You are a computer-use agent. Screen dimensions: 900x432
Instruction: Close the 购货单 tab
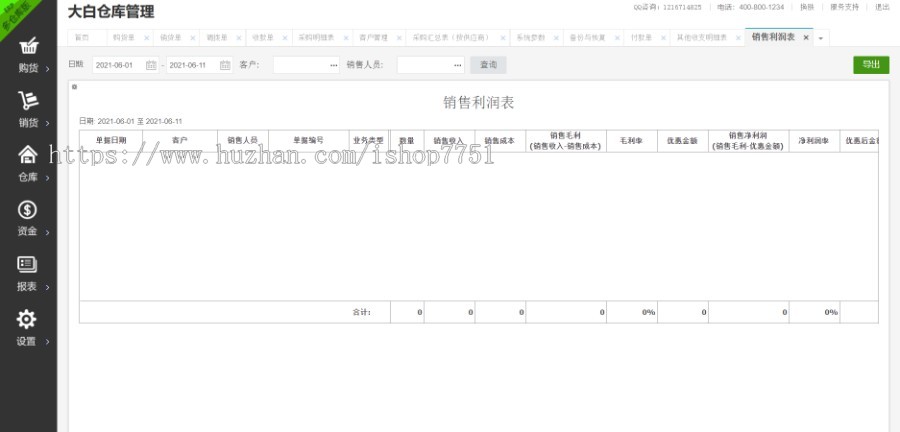(x=146, y=38)
